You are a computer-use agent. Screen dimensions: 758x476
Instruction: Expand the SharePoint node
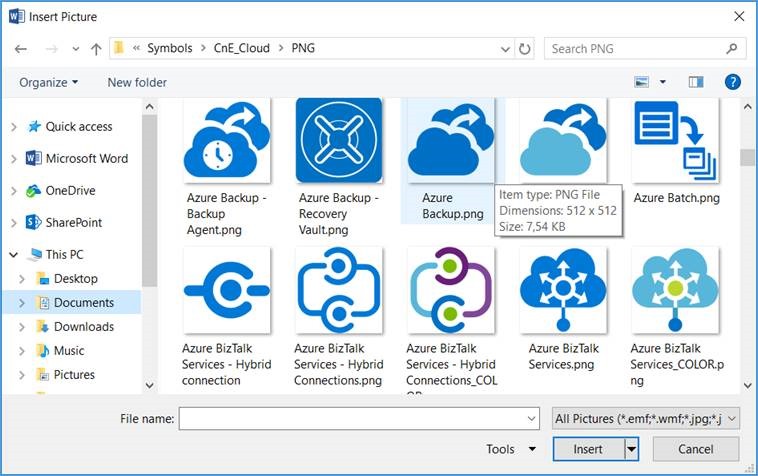coord(14,223)
